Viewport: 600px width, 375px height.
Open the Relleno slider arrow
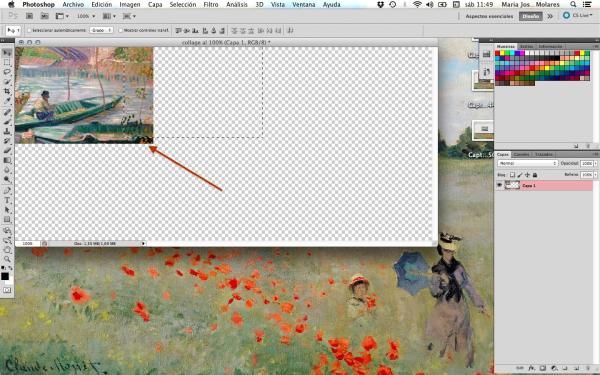coord(595,174)
